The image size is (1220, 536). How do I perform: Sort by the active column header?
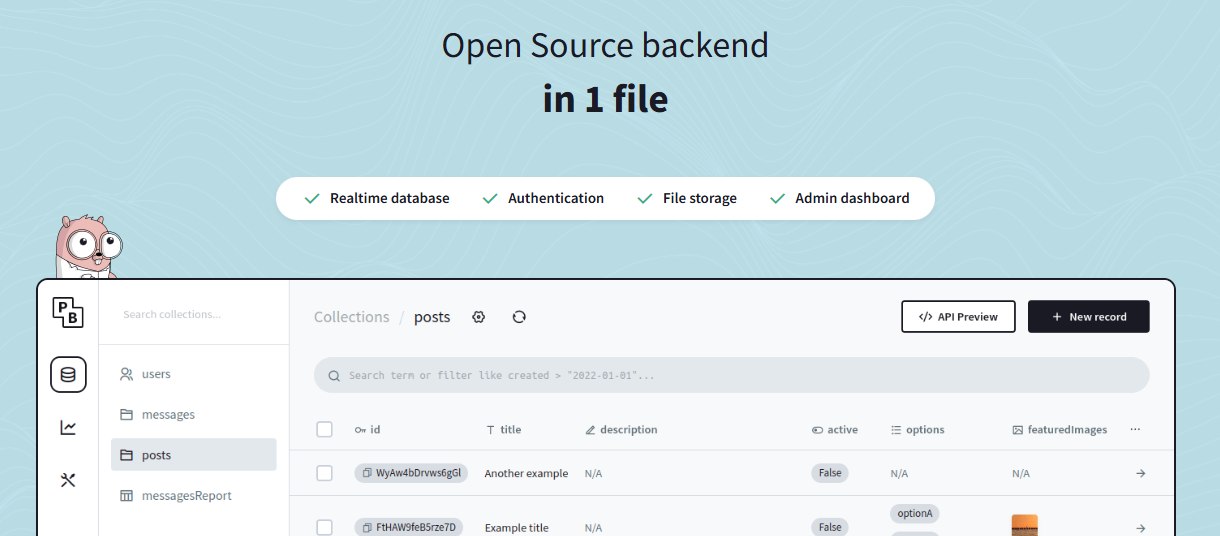pyautogui.click(x=834, y=429)
